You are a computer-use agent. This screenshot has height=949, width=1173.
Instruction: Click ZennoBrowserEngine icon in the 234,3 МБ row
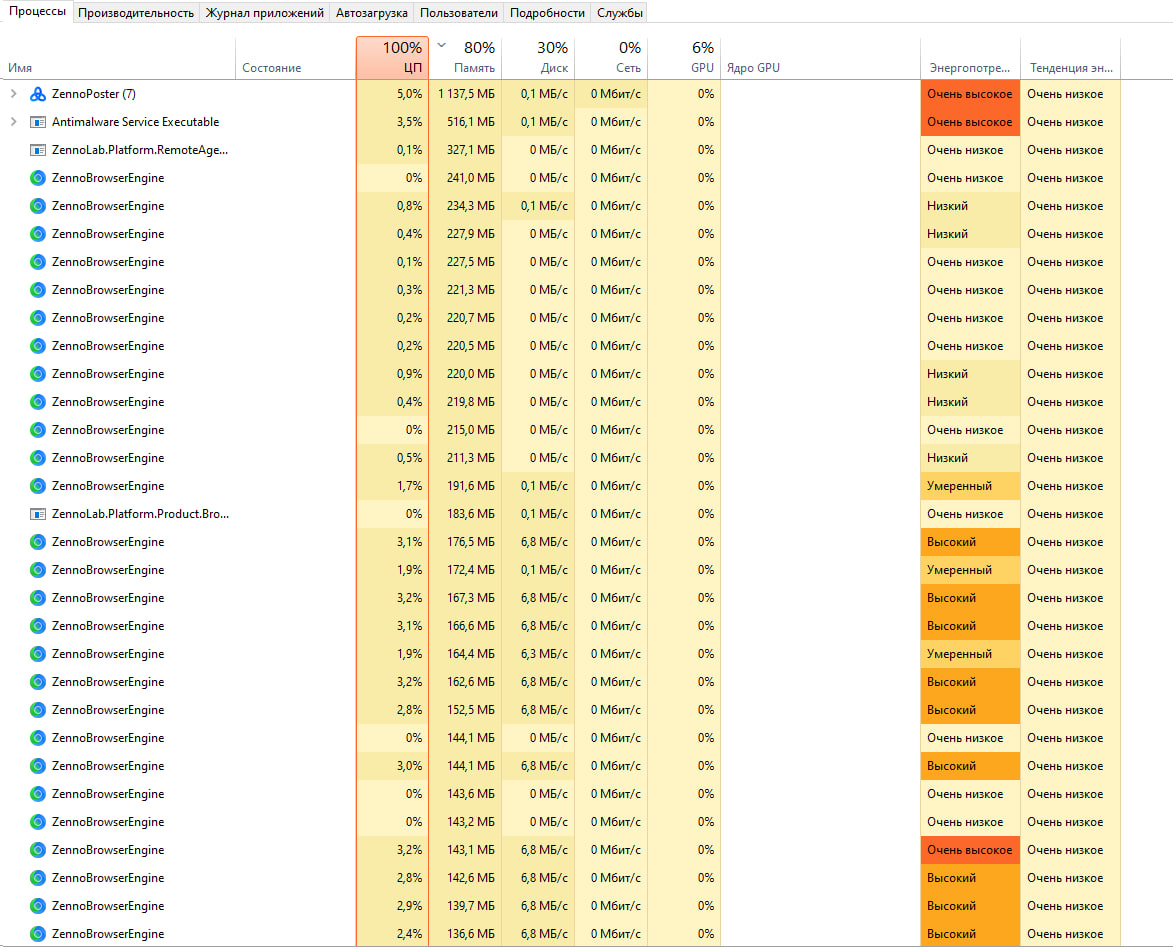tap(38, 206)
